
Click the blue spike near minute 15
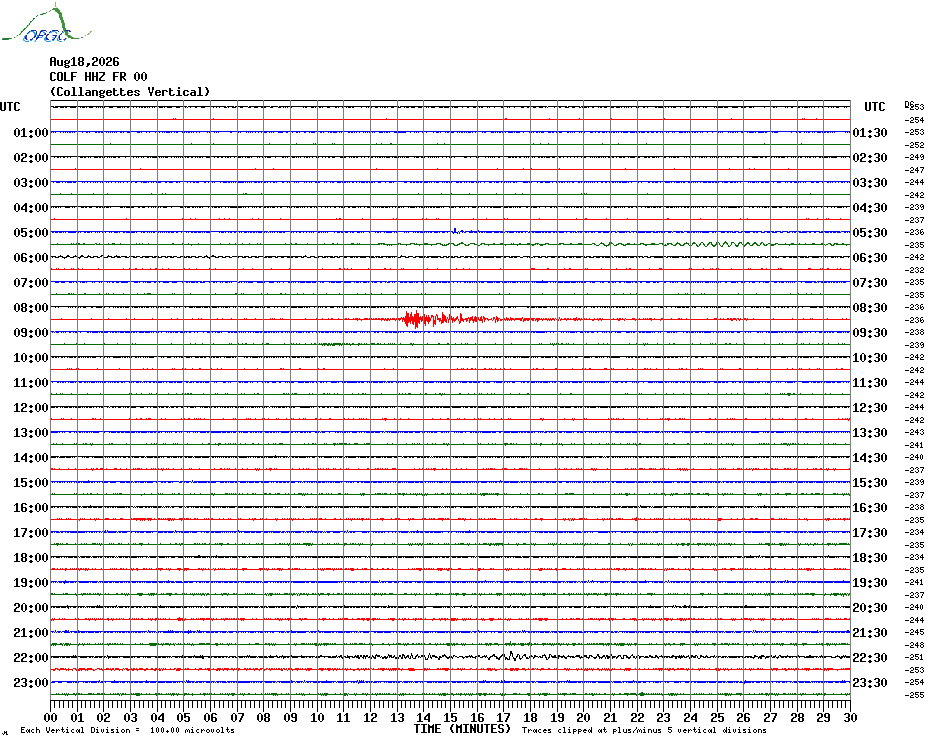pos(455,231)
